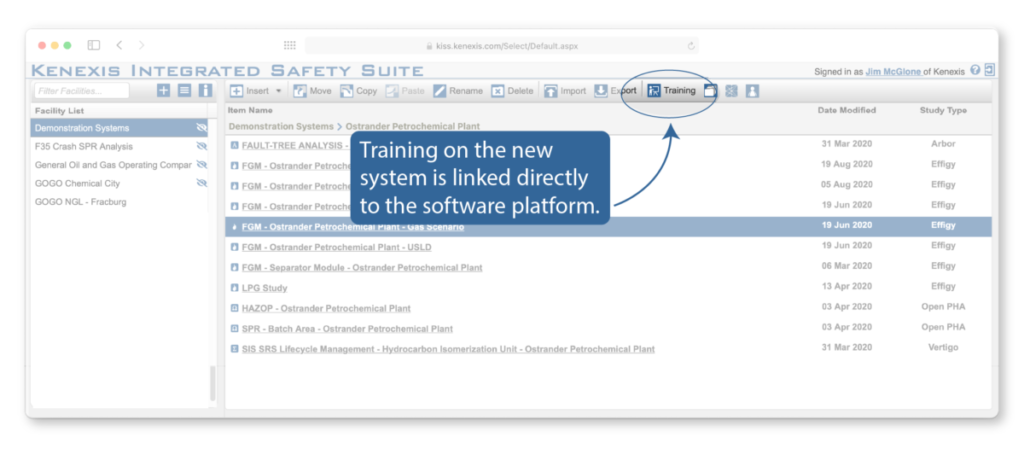The width and height of the screenshot is (1024, 449).
Task: Click the Delete toolbar button
Action: pyautogui.click(x=512, y=91)
